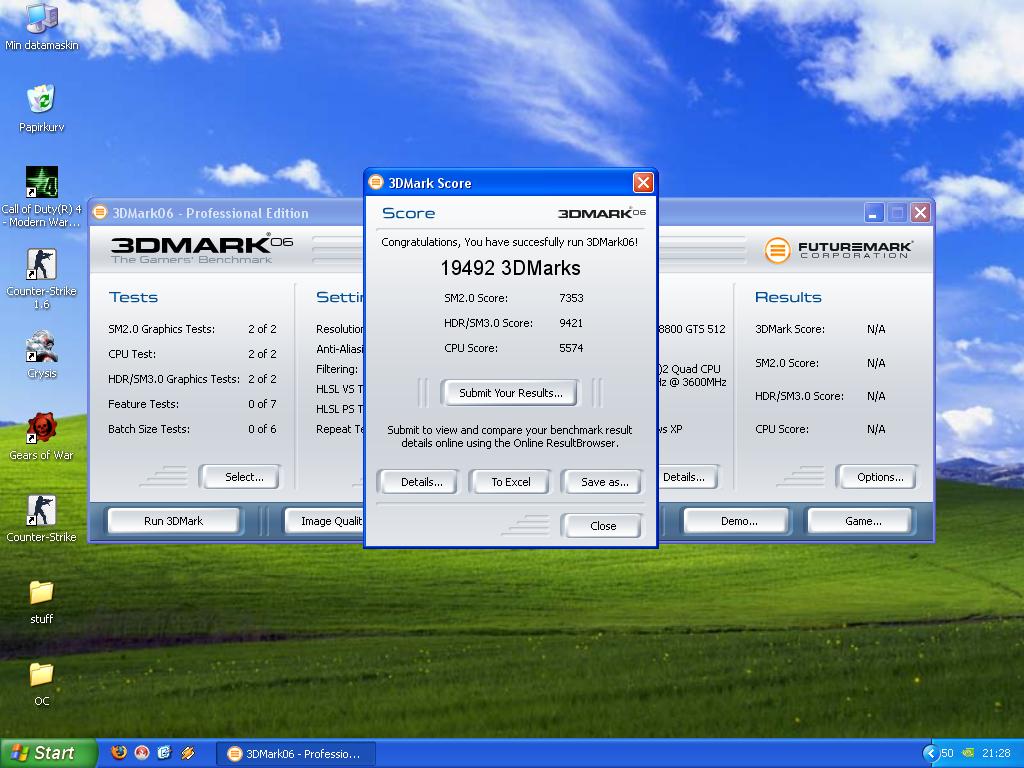This screenshot has width=1024, height=768.
Task: Close the 3DMark Score dialog with X
Action: [x=643, y=183]
